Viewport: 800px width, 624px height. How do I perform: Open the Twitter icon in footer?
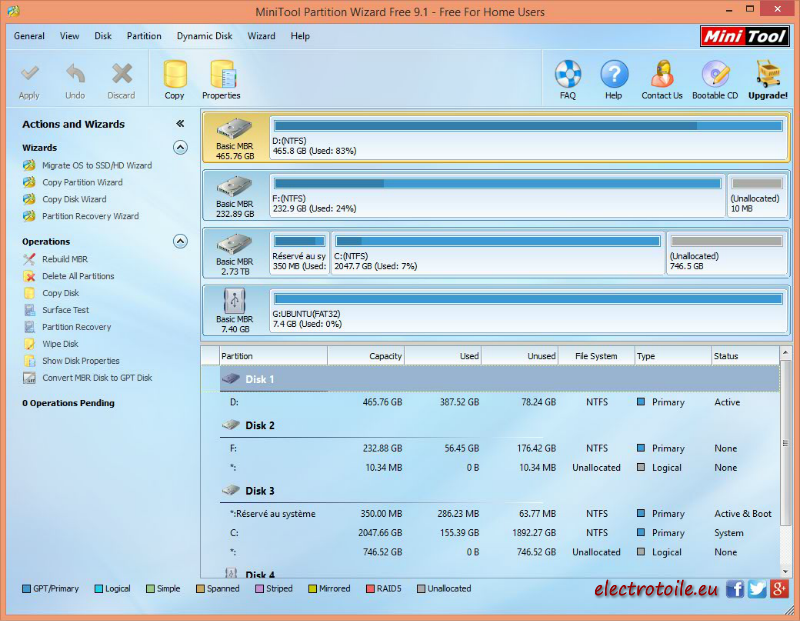[x=757, y=589]
